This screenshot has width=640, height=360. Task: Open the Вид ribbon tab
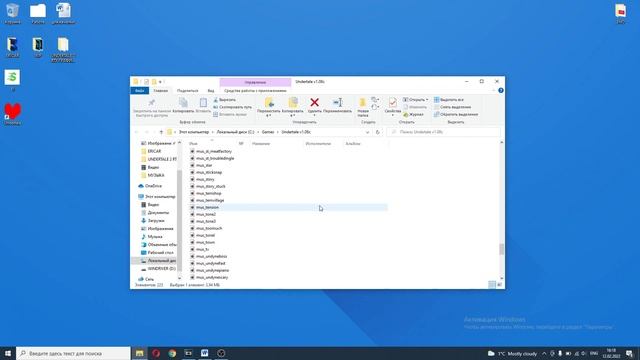point(211,91)
